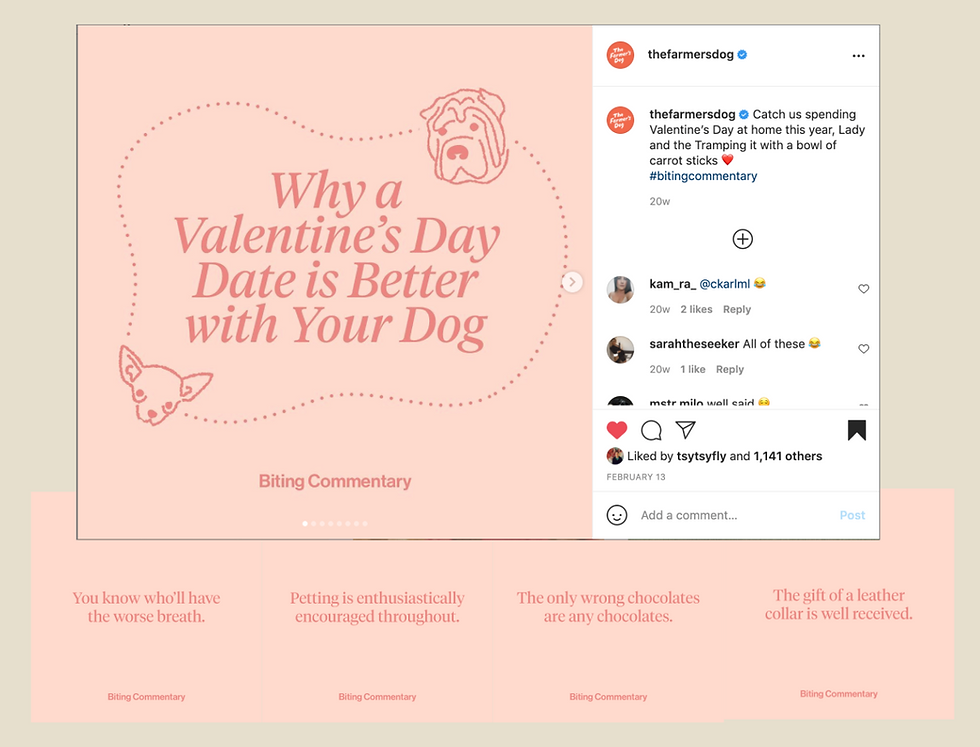
Task: Open kam_ra_ username link
Action: click(x=672, y=284)
